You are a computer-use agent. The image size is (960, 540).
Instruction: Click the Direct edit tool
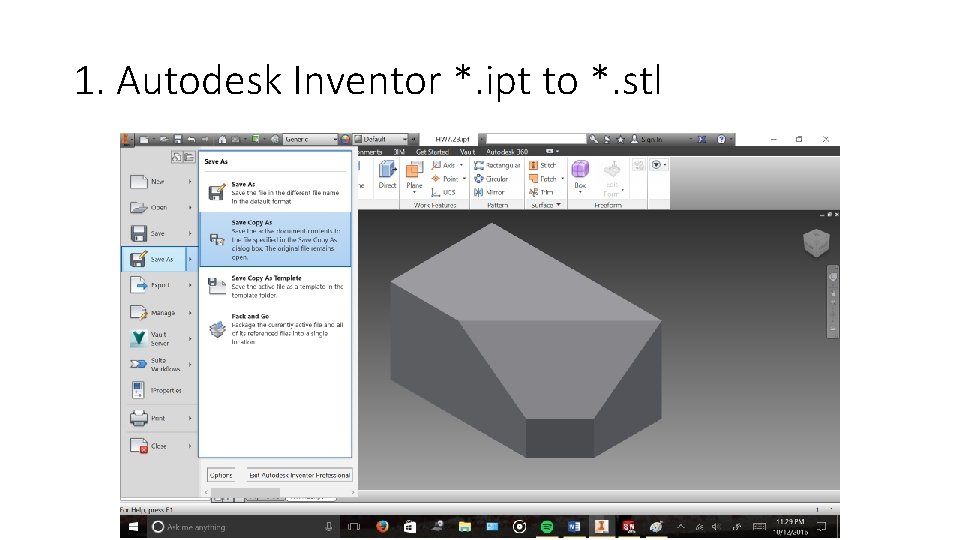coord(387,174)
